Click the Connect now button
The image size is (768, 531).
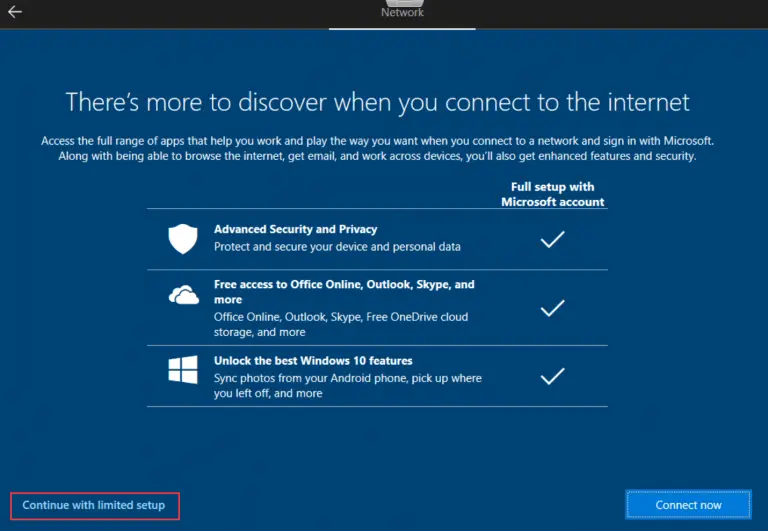tap(688, 505)
